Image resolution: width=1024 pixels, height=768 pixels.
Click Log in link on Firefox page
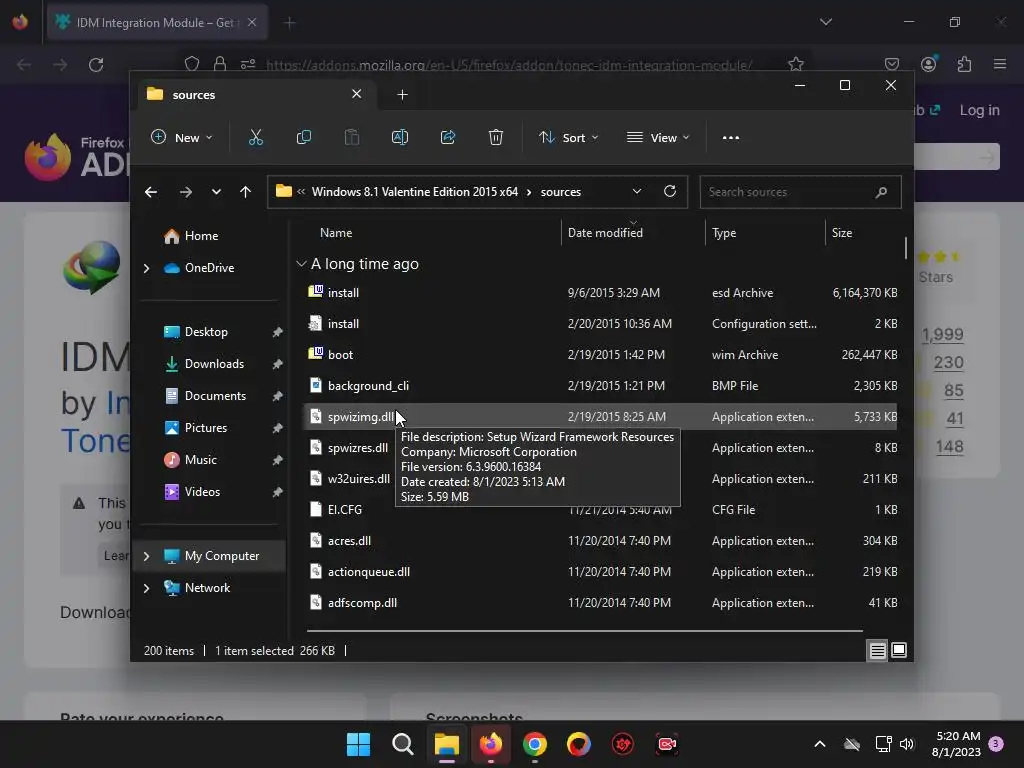[x=979, y=110]
